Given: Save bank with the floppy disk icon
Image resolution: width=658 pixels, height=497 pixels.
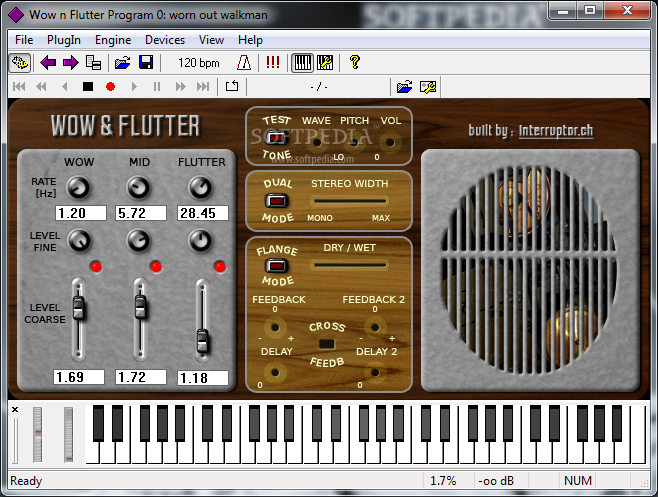Looking at the screenshot, I should (146, 63).
